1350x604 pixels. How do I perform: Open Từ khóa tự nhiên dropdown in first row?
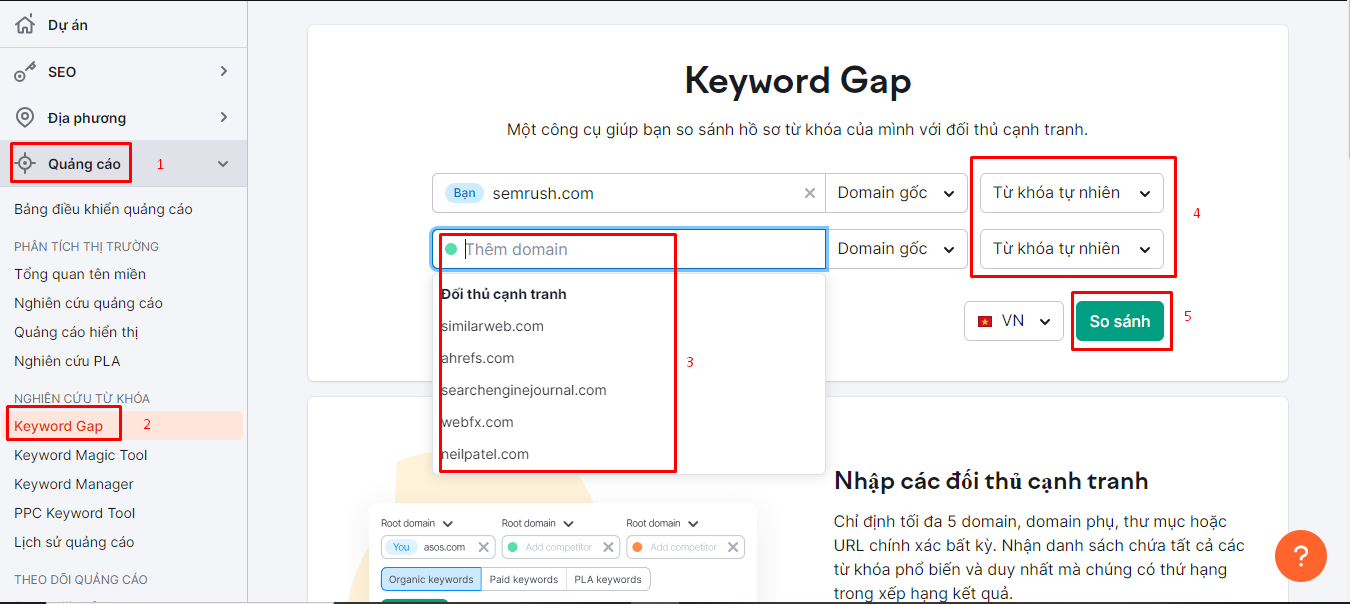(1071, 193)
